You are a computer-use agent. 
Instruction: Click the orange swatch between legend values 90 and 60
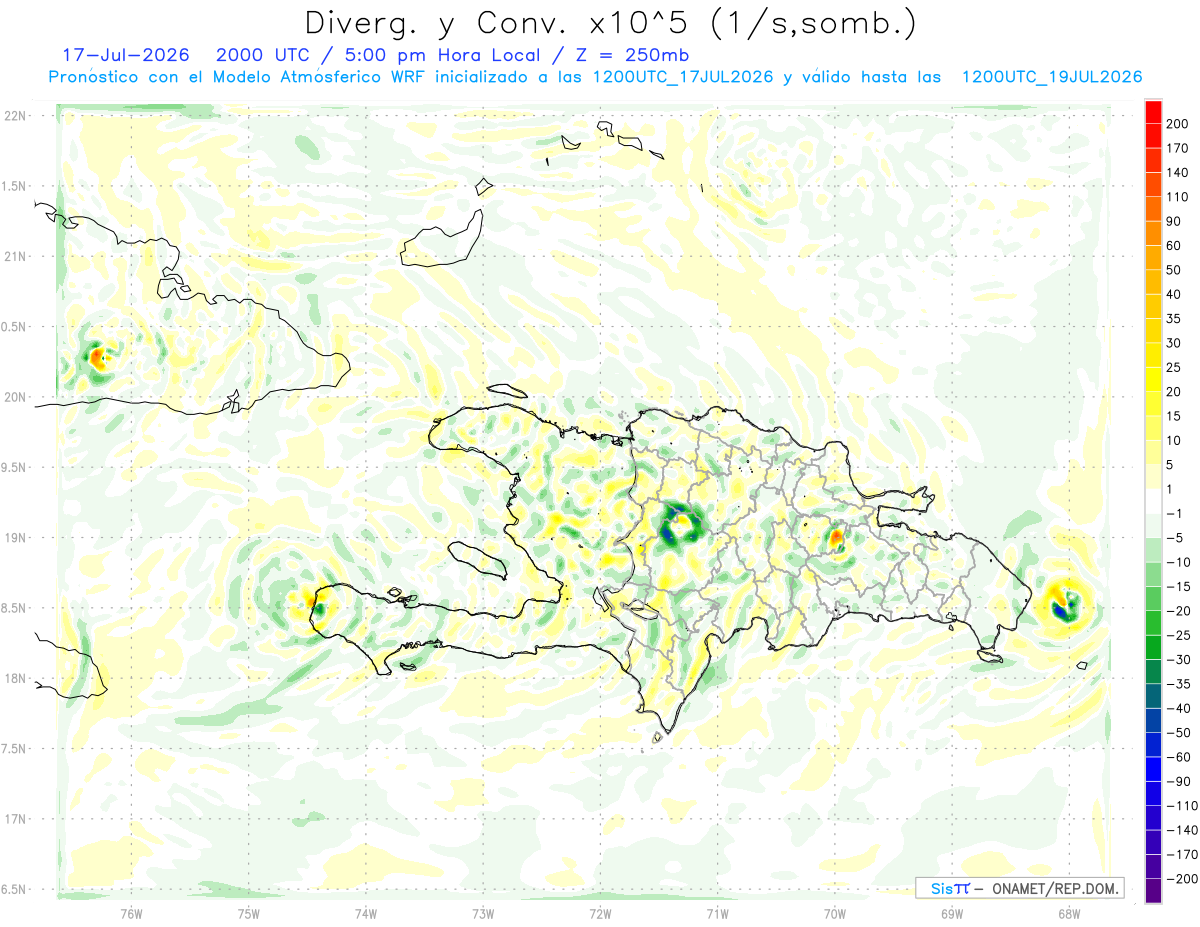[x=1154, y=233]
